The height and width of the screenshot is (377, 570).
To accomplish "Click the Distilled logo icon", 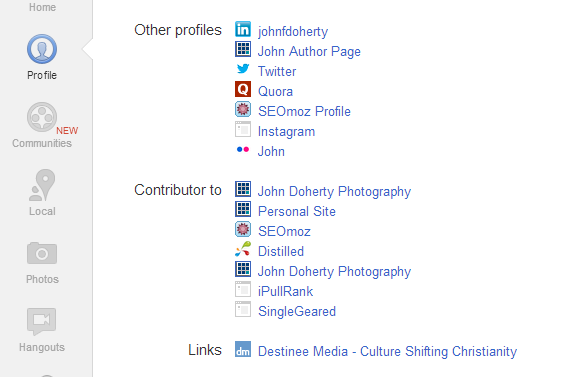I will pyautogui.click(x=243, y=249).
